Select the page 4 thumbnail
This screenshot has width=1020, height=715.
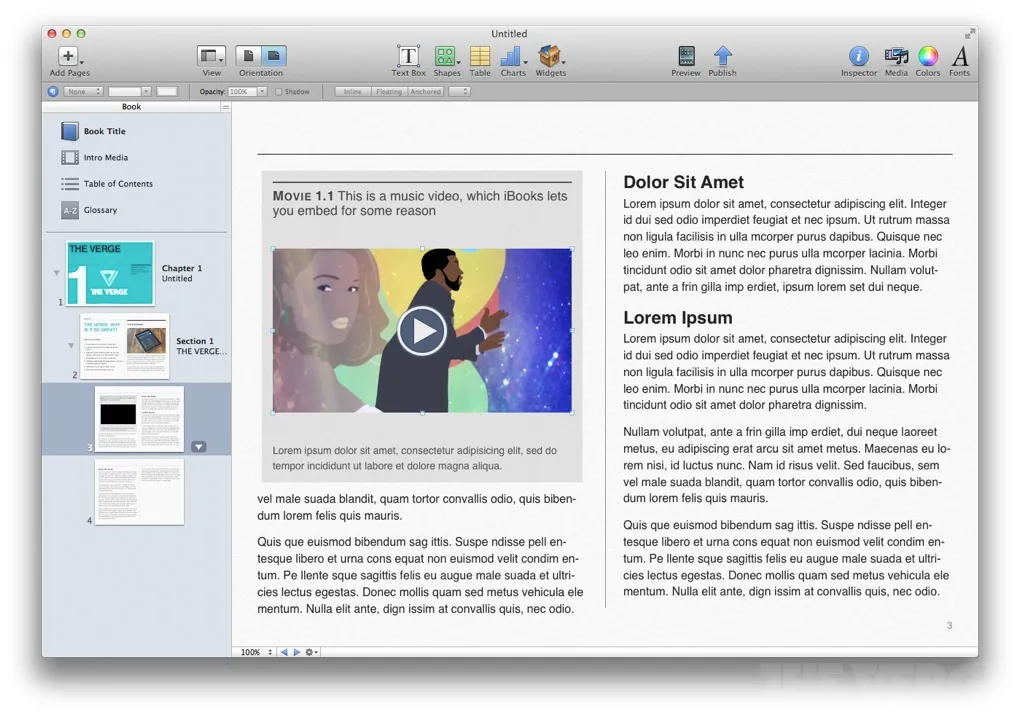tap(139, 492)
